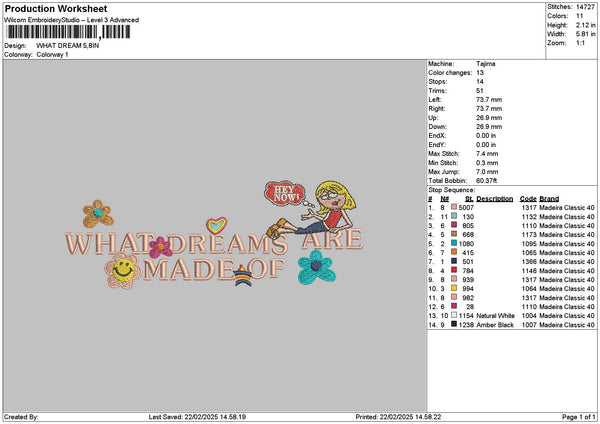
Task: Select the smiley face flower embroidery element
Action: pos(122,271)
